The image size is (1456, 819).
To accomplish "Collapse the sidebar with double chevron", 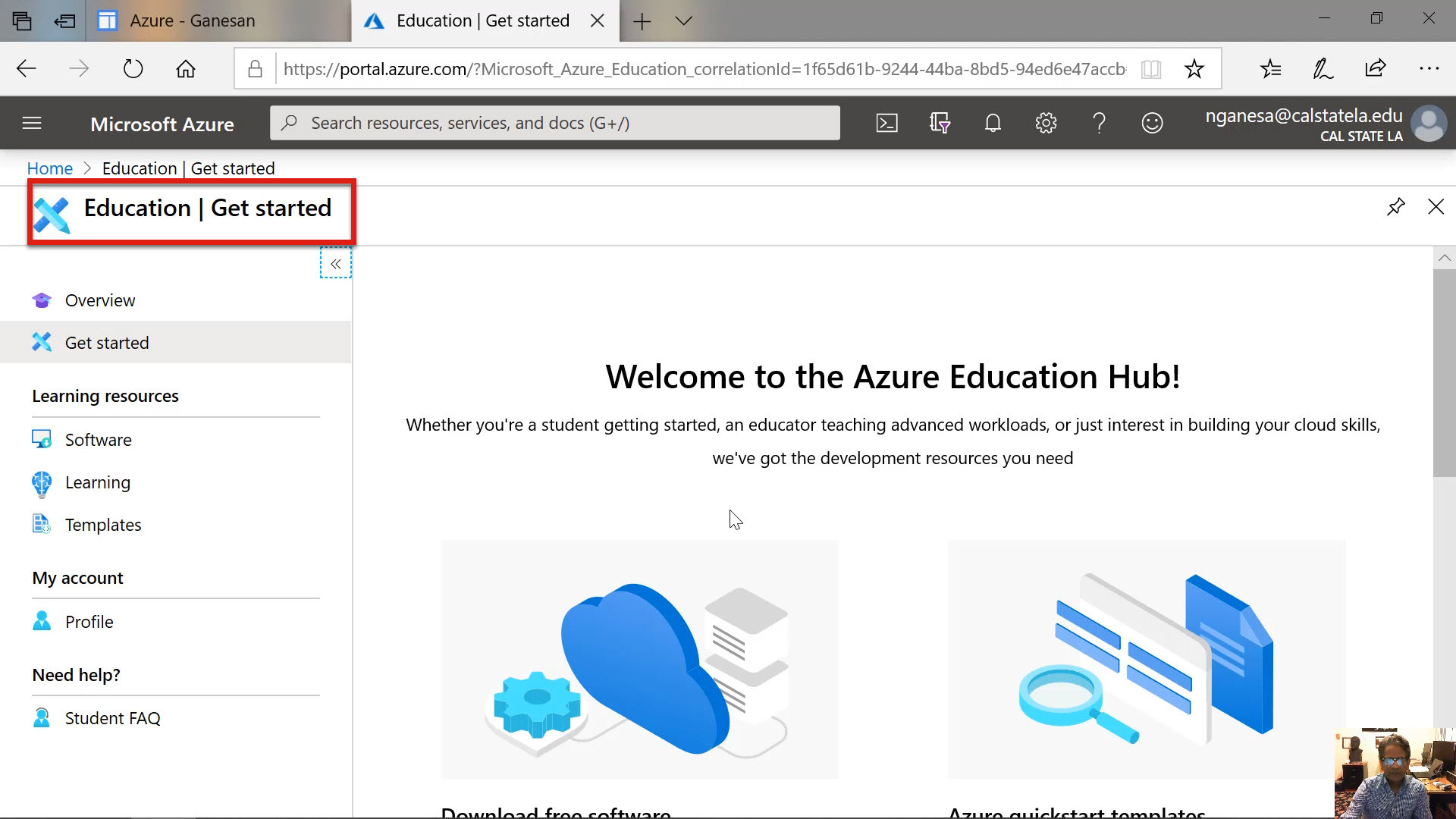I will click(335, 264).
